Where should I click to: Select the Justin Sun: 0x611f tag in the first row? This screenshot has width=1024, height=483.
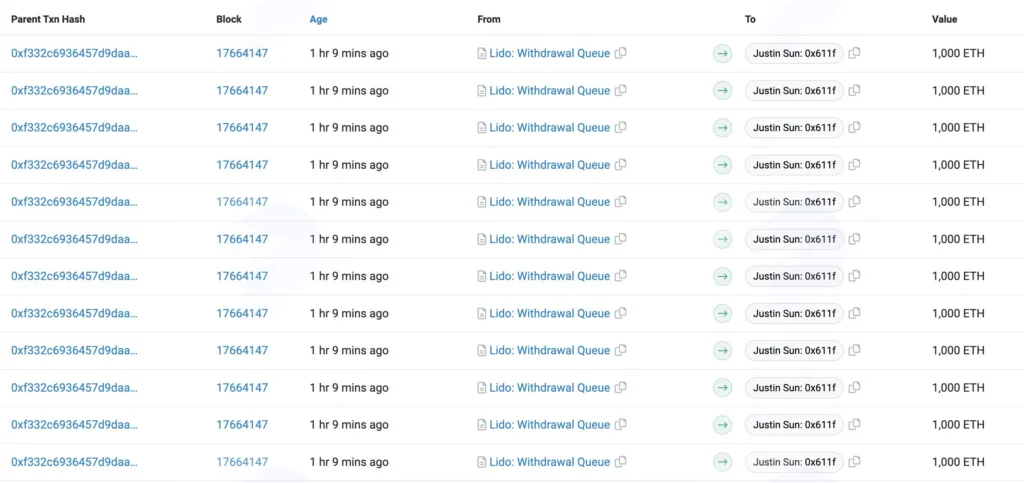pyautogui.click(x=794, y=54)
